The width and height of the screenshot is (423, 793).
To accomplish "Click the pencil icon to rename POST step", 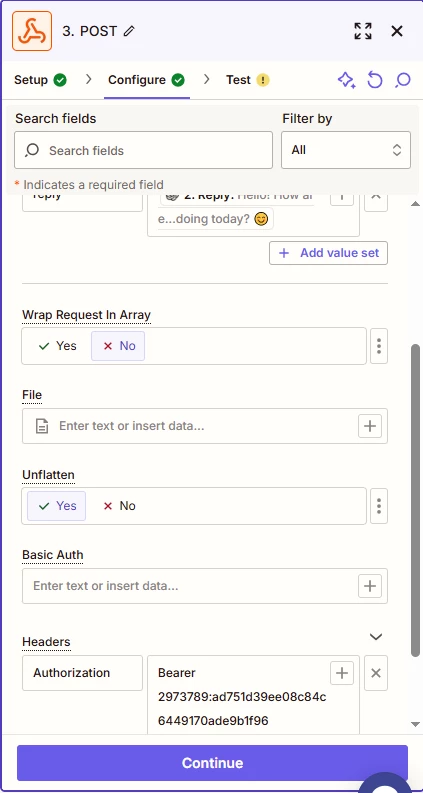I will click(129, 31).
